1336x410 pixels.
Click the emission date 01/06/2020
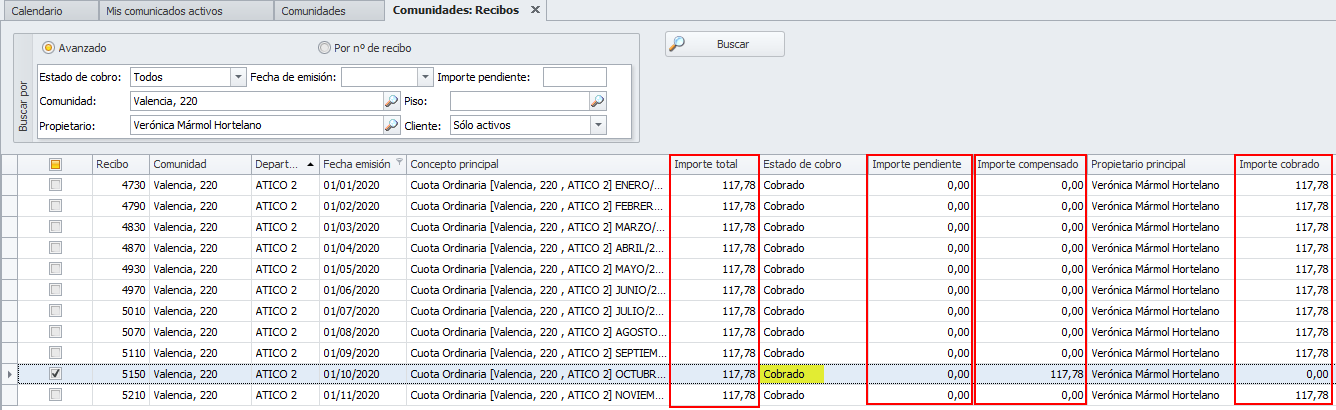click(x=351, y=290)
